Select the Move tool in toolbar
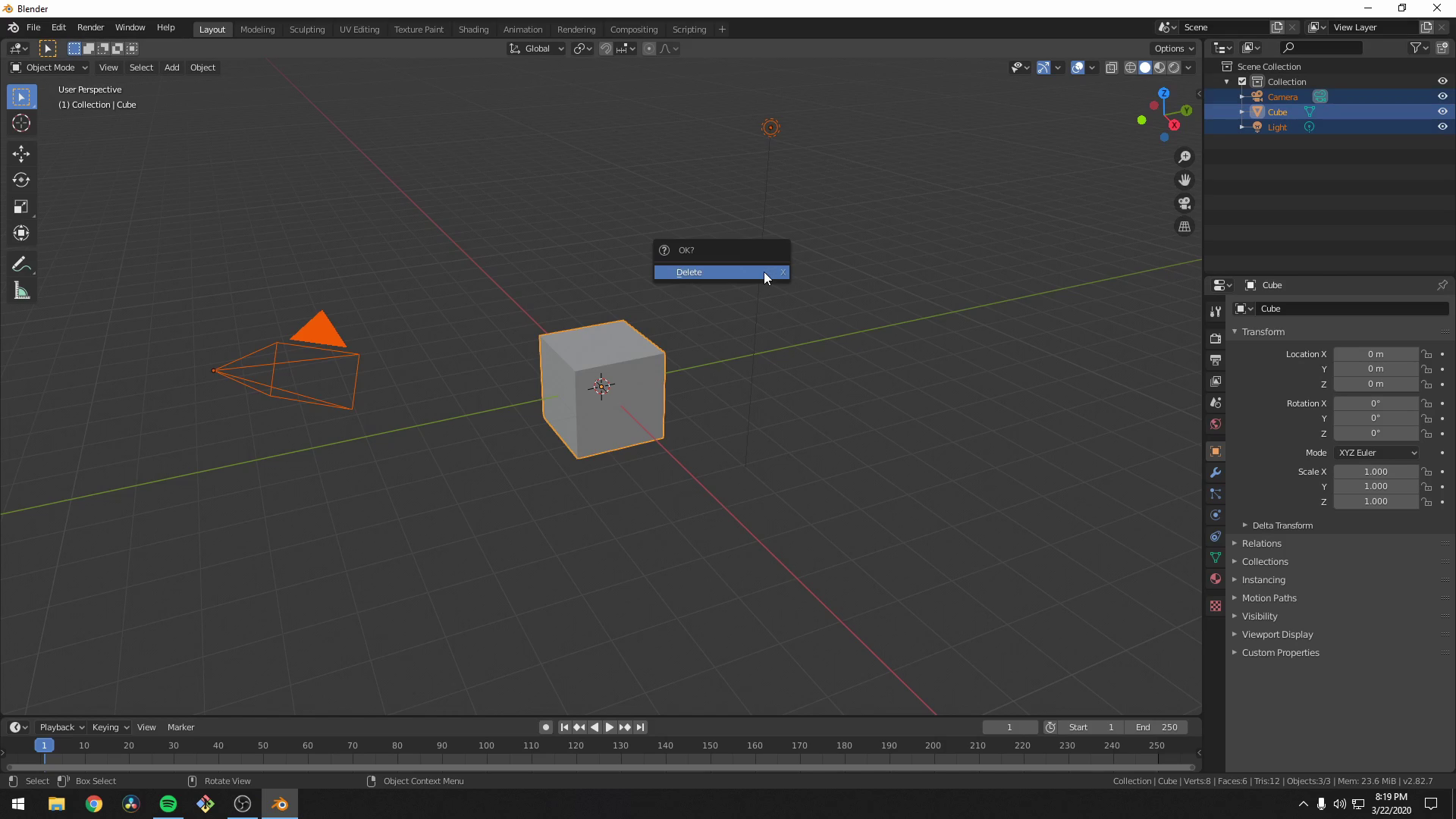 (21, 152)
